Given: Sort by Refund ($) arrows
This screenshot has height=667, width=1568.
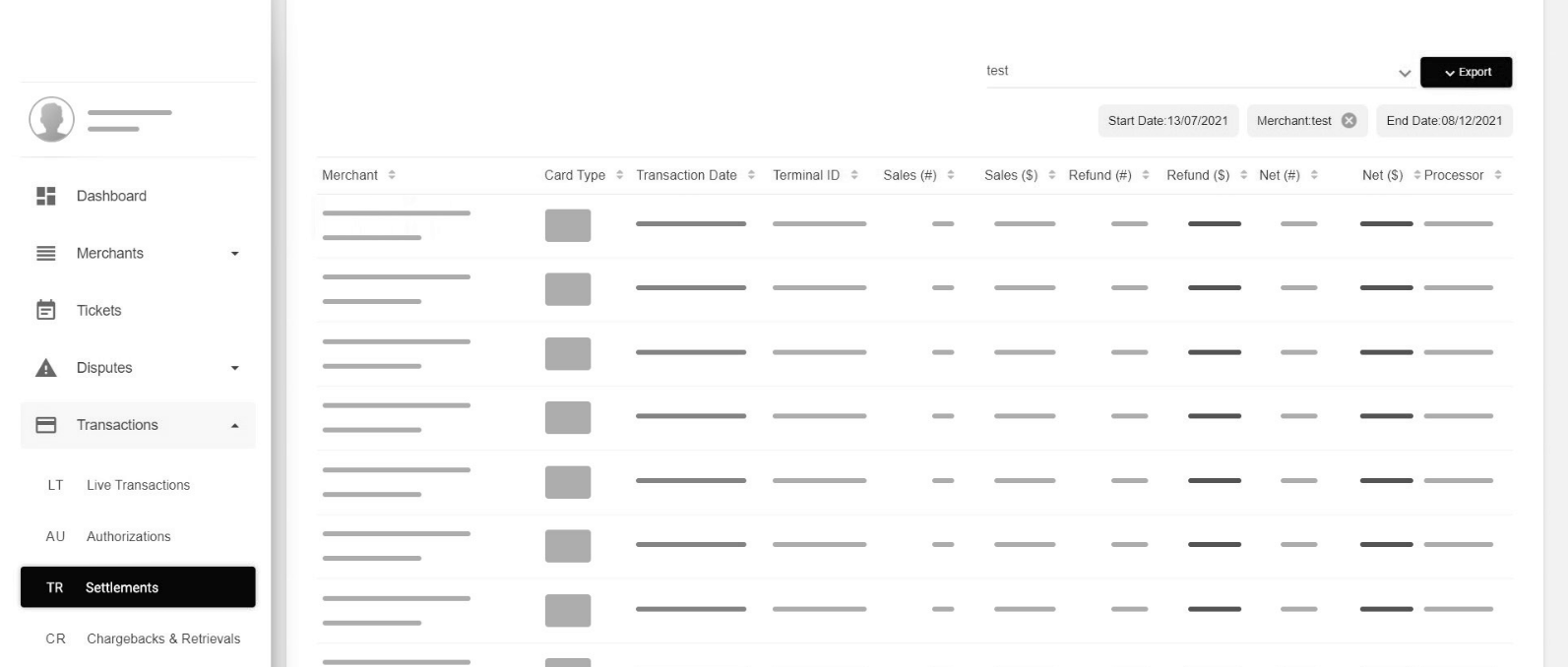Looking at the screenshot, I should [1243, 175].
